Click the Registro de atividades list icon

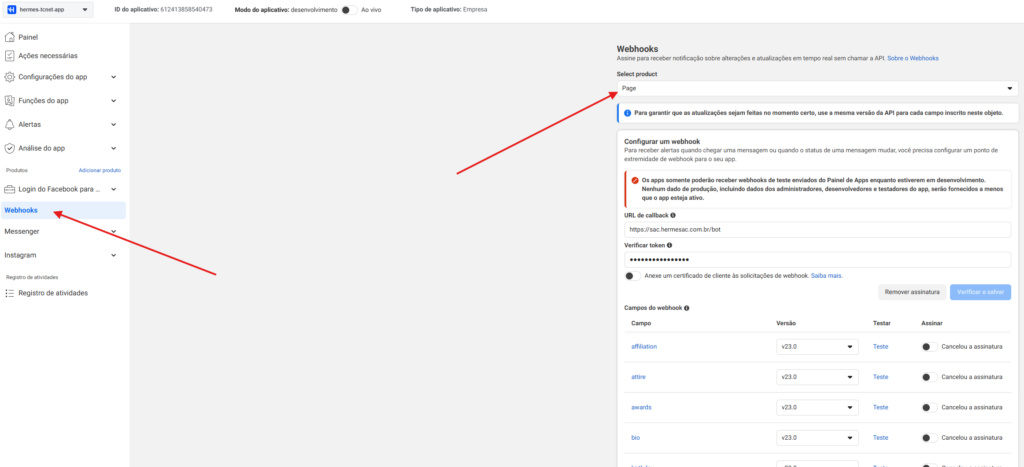click(x=9, y=293)
